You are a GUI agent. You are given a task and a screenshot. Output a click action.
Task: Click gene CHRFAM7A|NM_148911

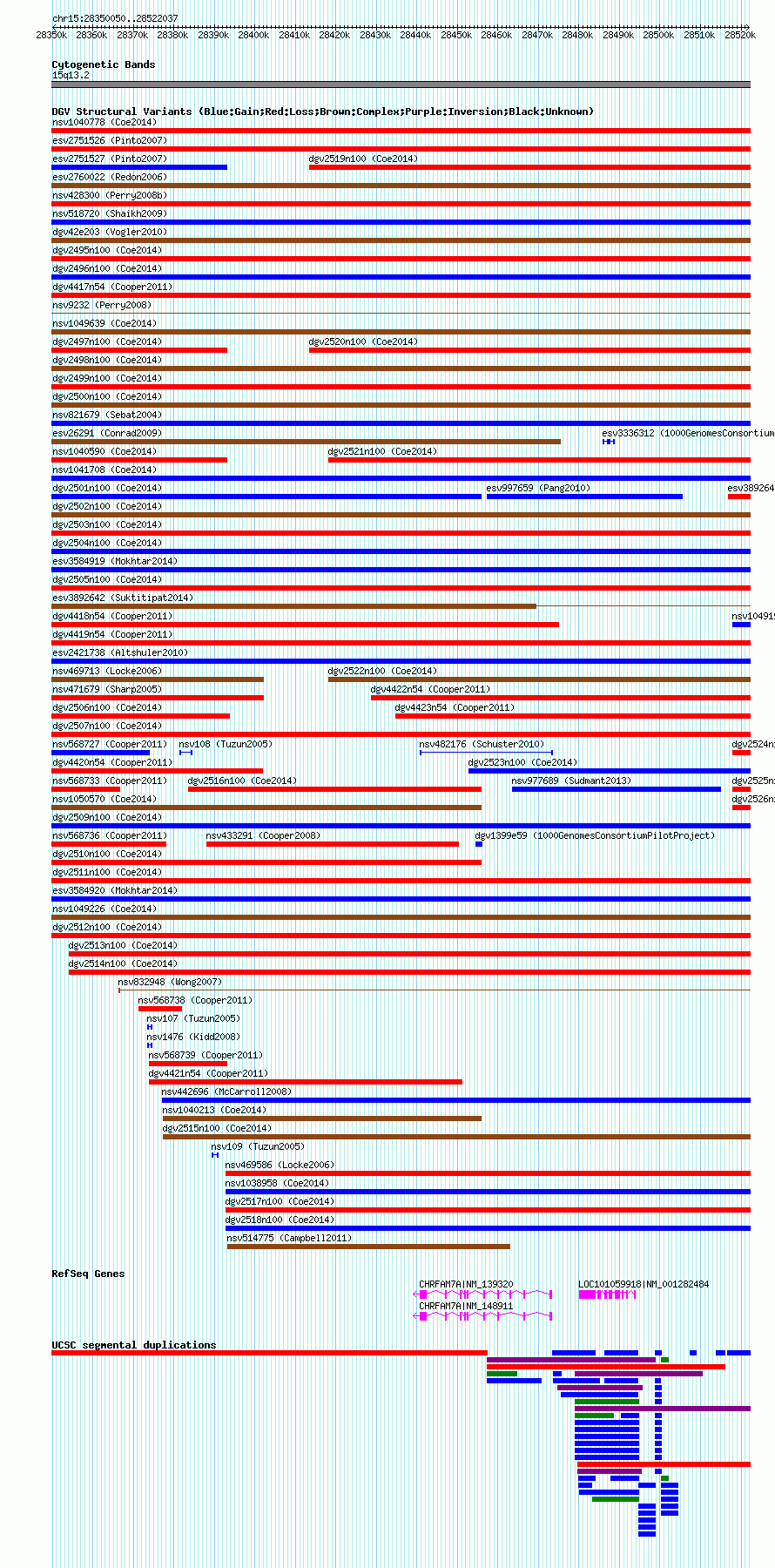(466, 1307)
